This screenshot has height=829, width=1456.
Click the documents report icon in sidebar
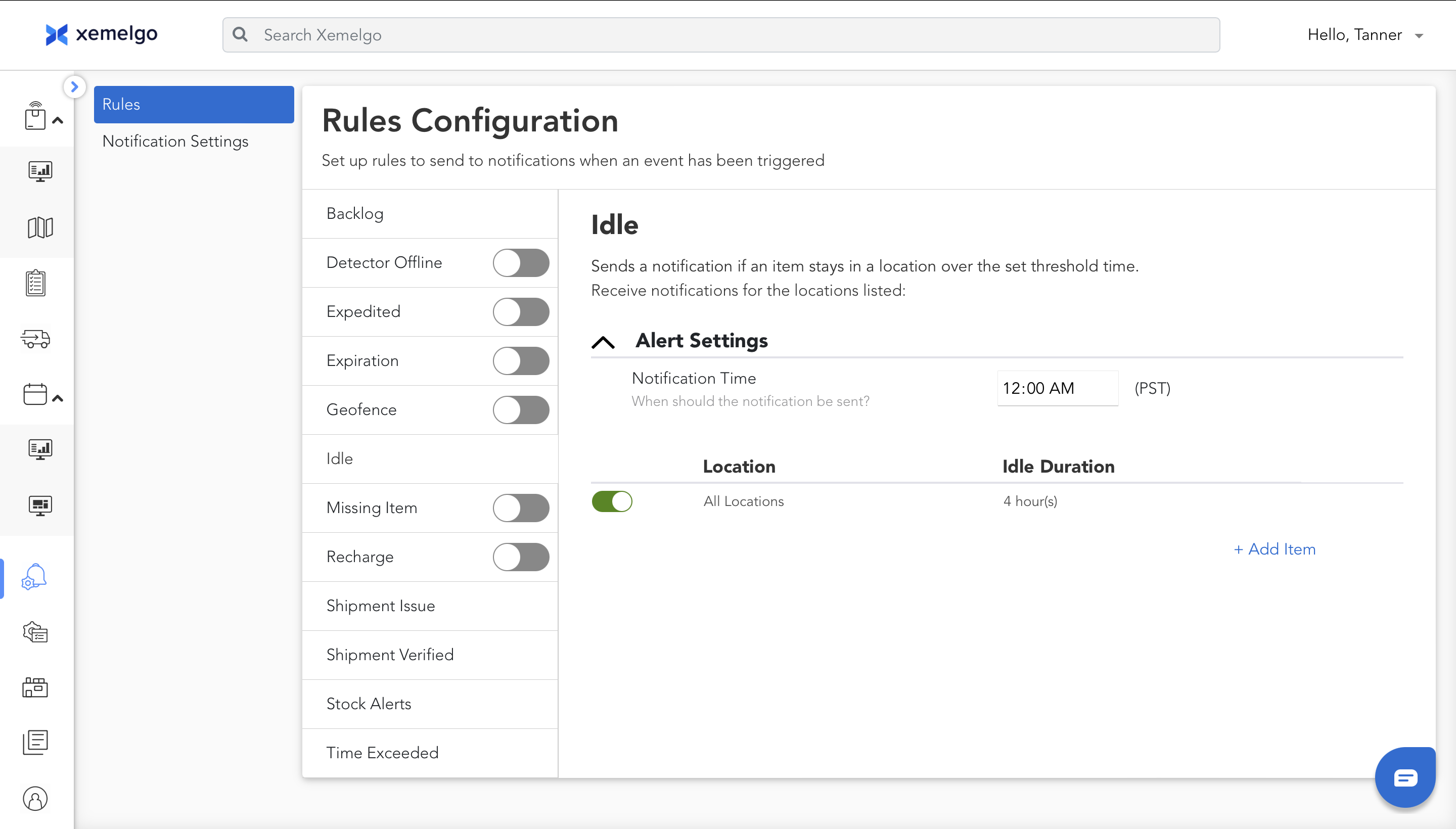coord(35,742)
